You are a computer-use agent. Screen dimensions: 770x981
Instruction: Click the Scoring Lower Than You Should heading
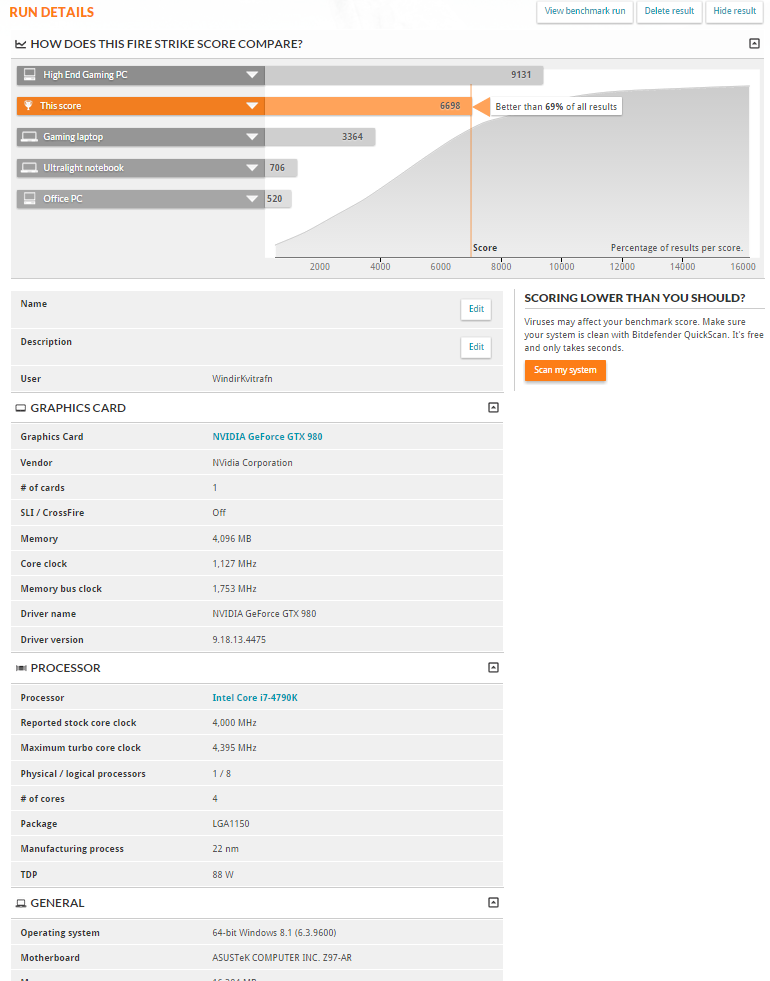[635, 298]
